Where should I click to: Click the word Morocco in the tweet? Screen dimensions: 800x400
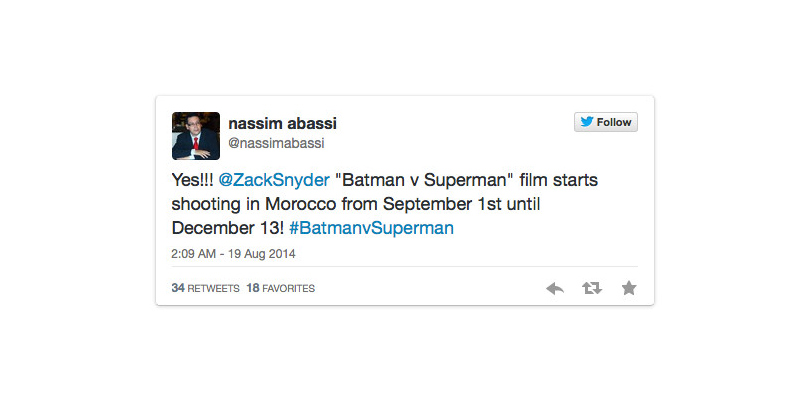[301, 204]
